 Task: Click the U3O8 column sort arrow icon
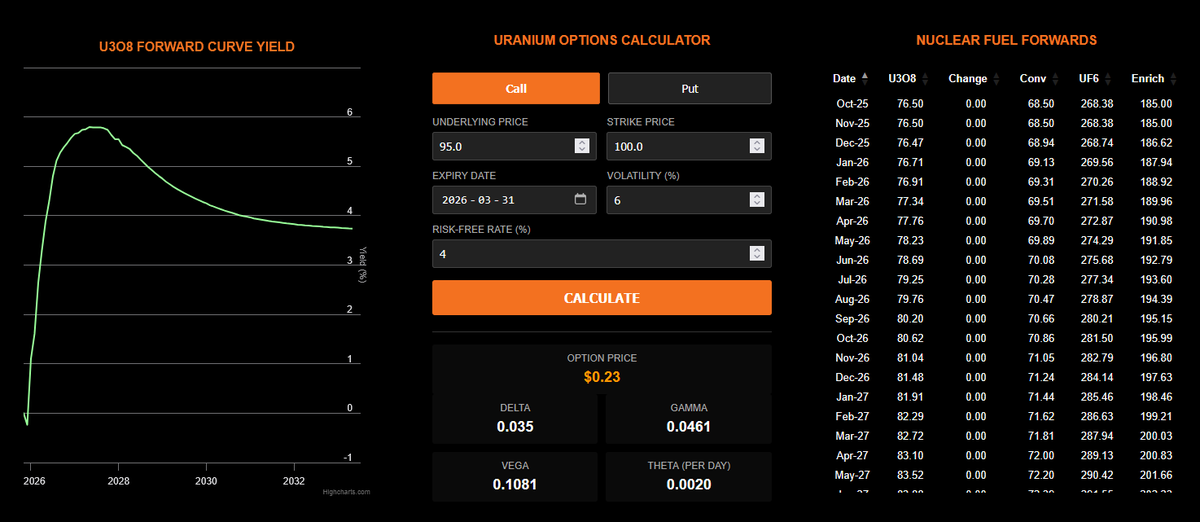tap(925, 78)
